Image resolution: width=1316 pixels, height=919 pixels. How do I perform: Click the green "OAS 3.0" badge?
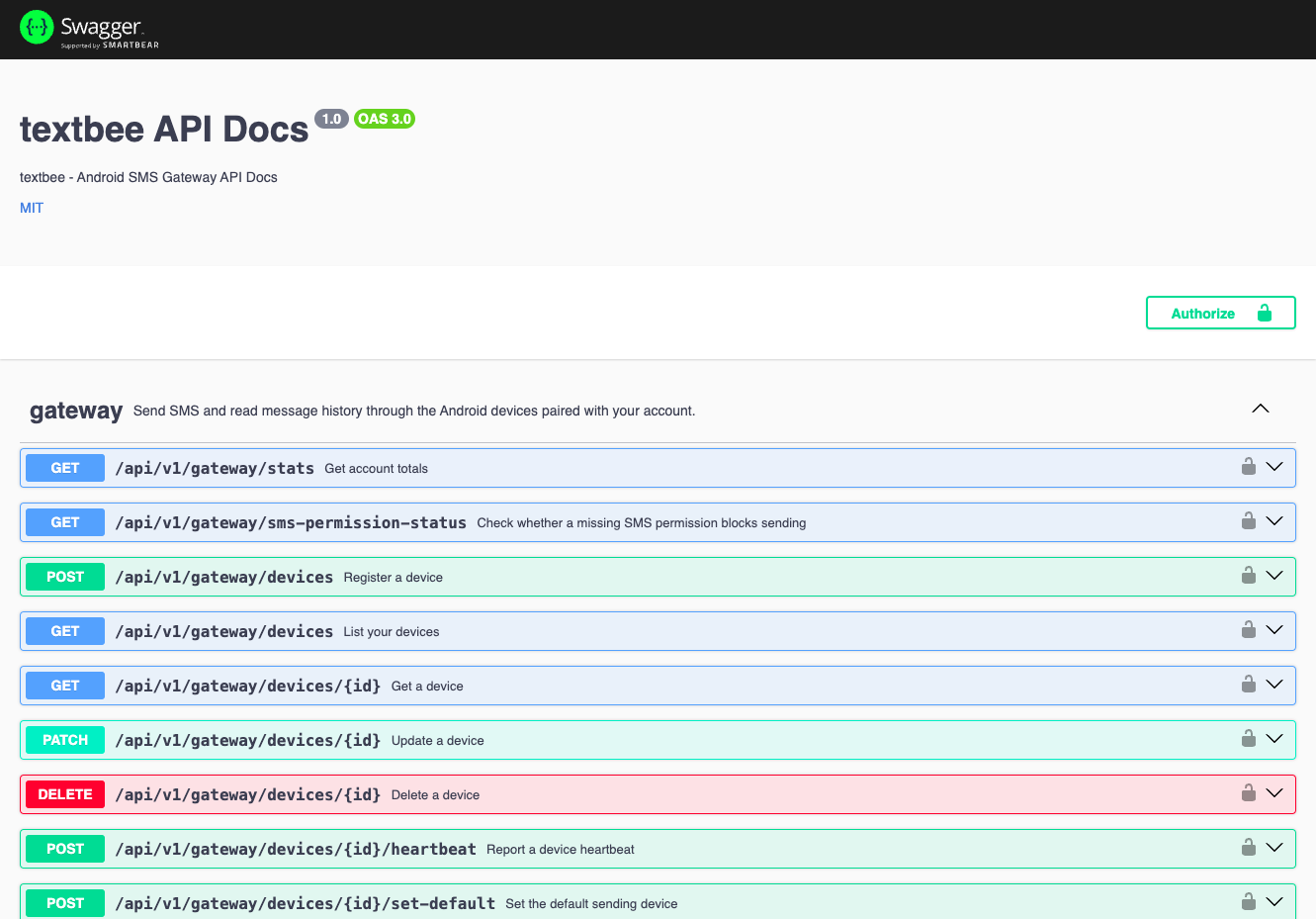(385, 119)
